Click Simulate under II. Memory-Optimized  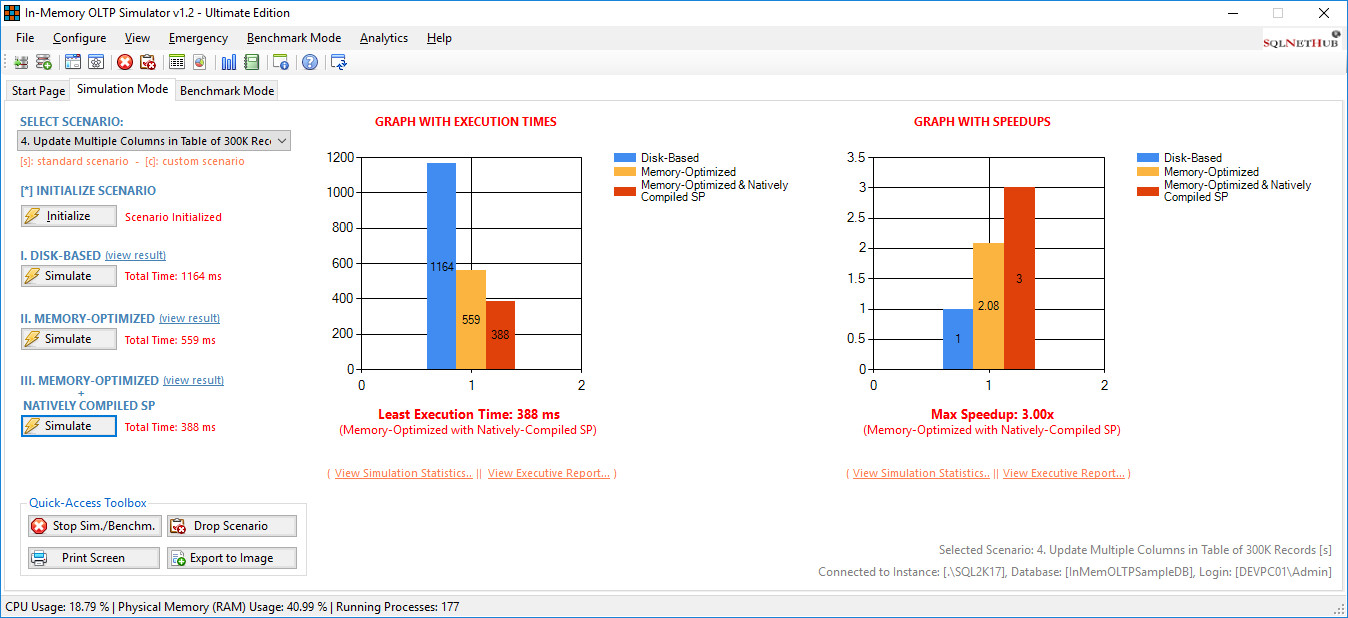point(68,339)
